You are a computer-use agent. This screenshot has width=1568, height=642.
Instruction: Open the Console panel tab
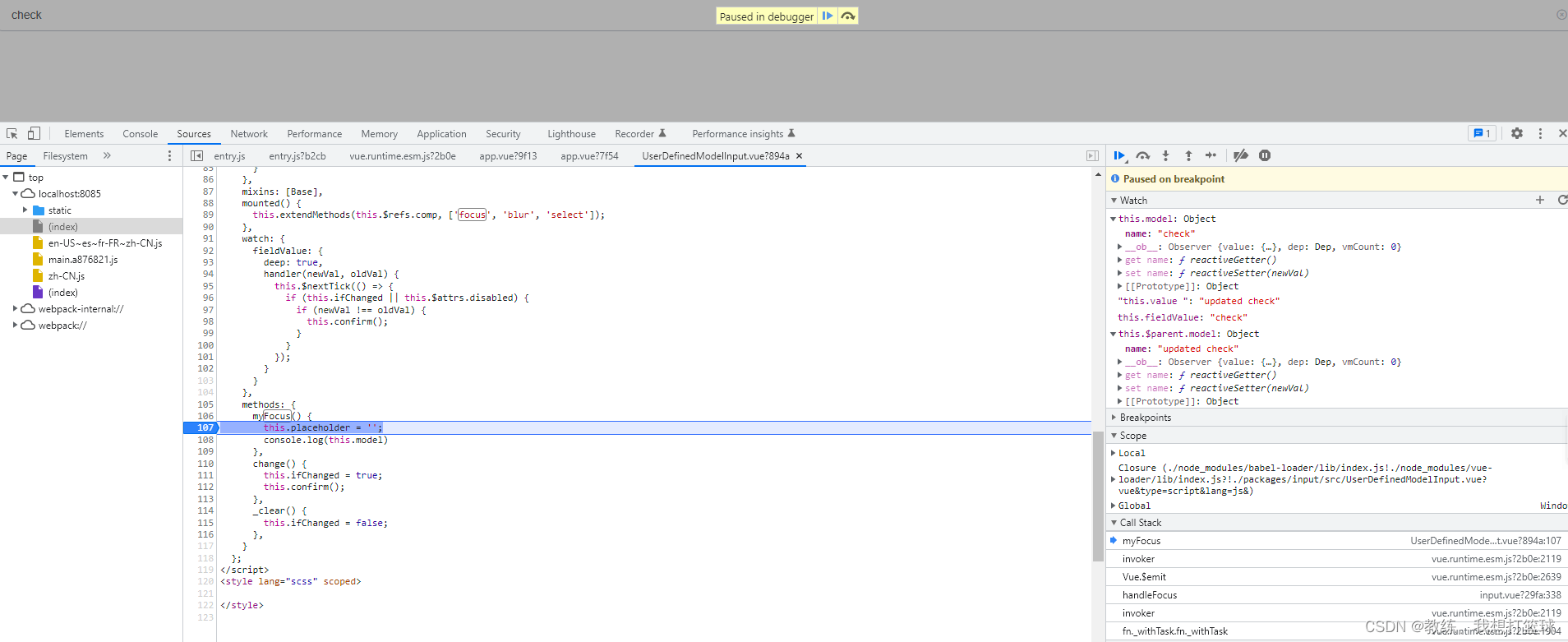pos(140,134)
